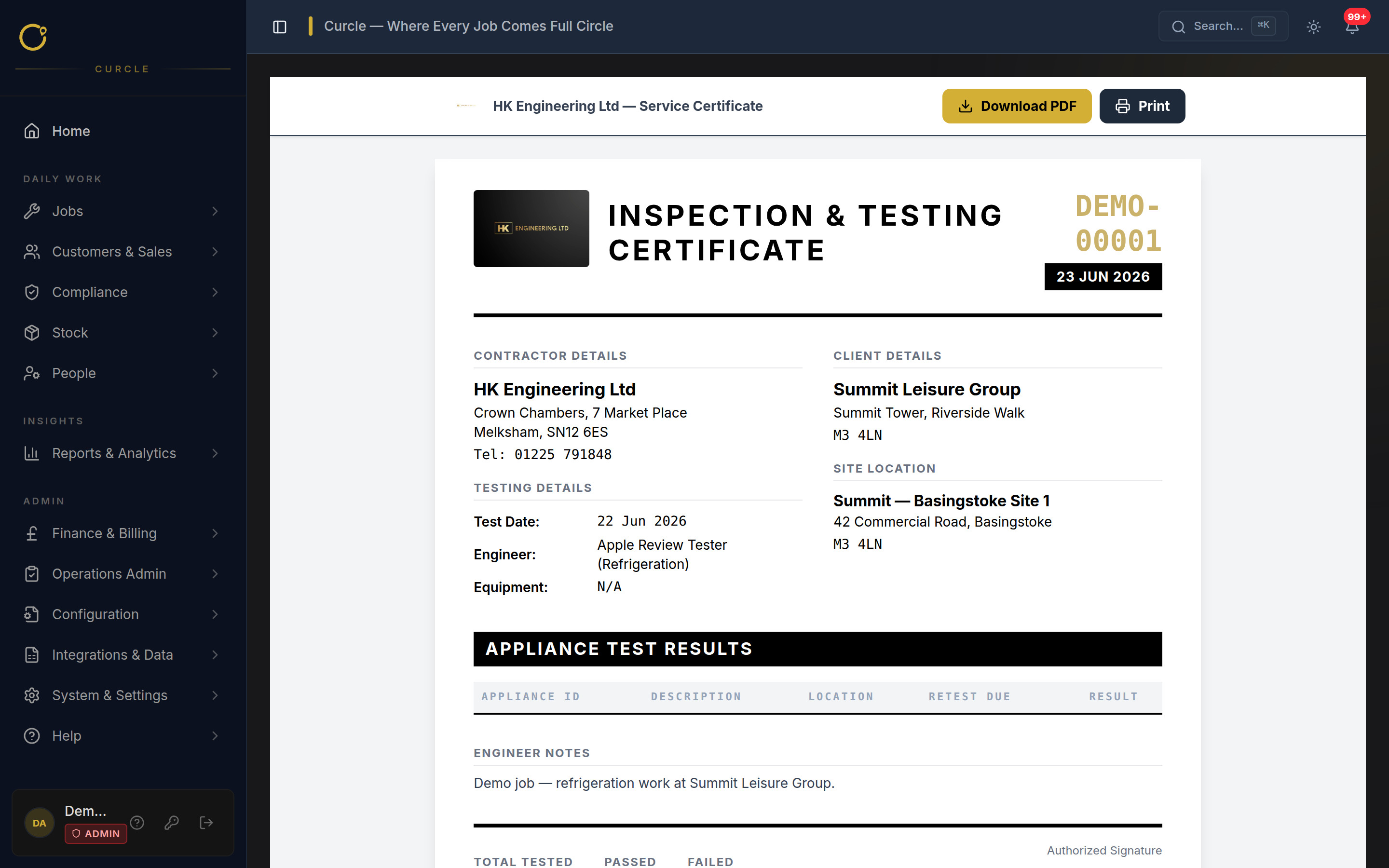Open notifications bell icon
Image resolution: width=1389 pixels, height=868 pixels.
coord(1352,27)
